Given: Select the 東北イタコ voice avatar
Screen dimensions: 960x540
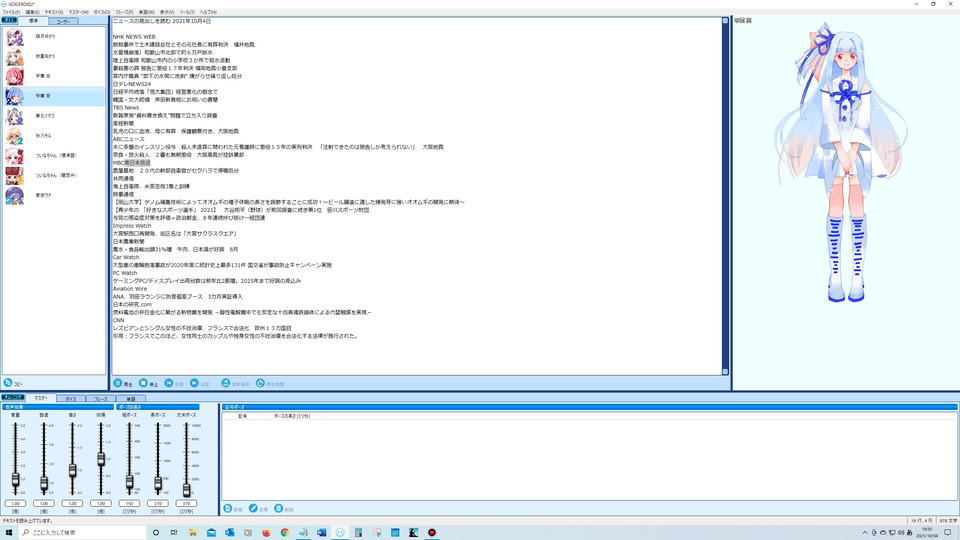Looking at the screenshot, I should pos(15,116).
